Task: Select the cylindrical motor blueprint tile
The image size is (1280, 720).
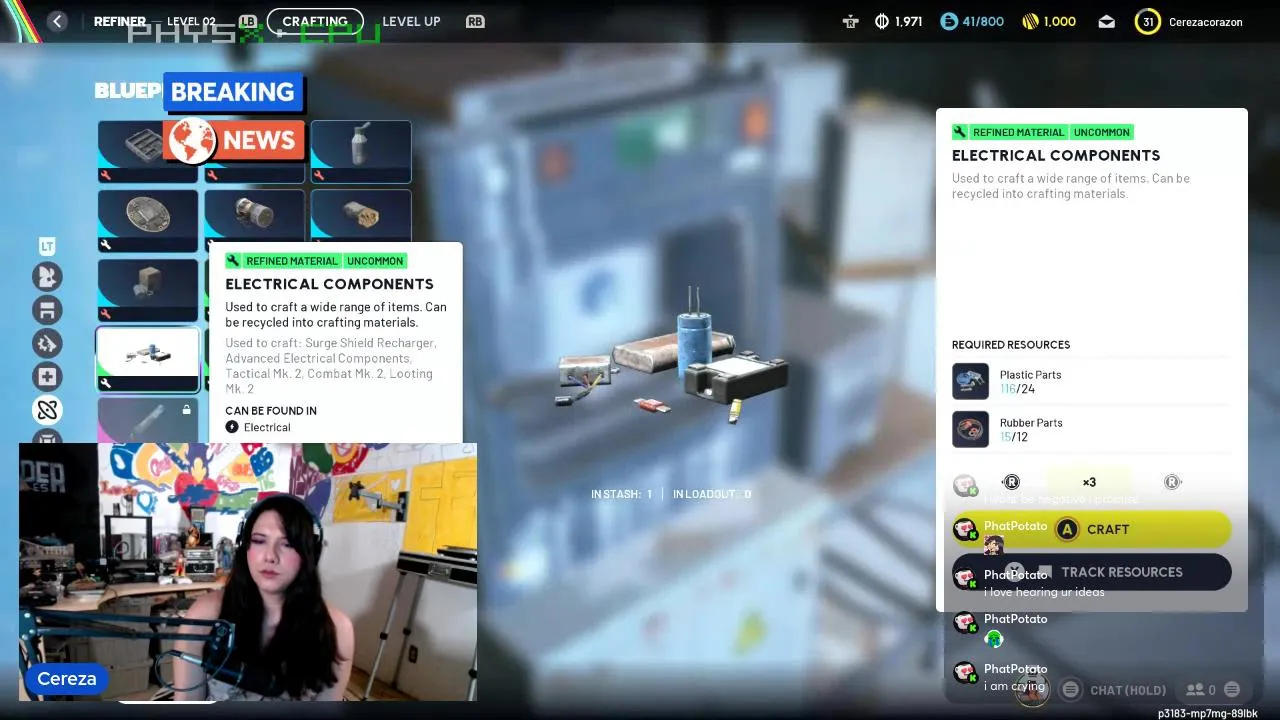Action: (254, 216)
